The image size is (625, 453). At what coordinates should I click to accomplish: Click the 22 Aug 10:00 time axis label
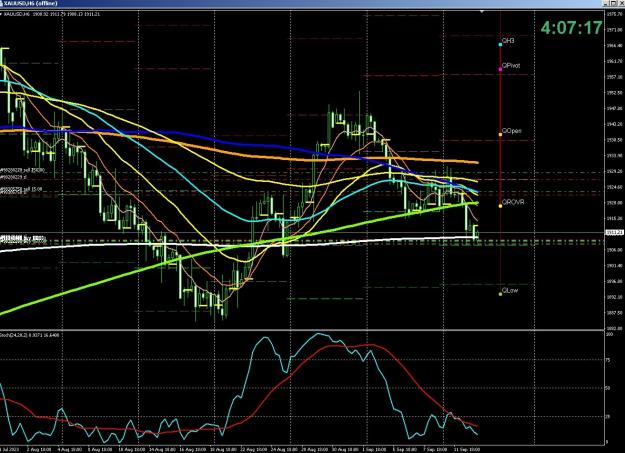pos(253,449)
